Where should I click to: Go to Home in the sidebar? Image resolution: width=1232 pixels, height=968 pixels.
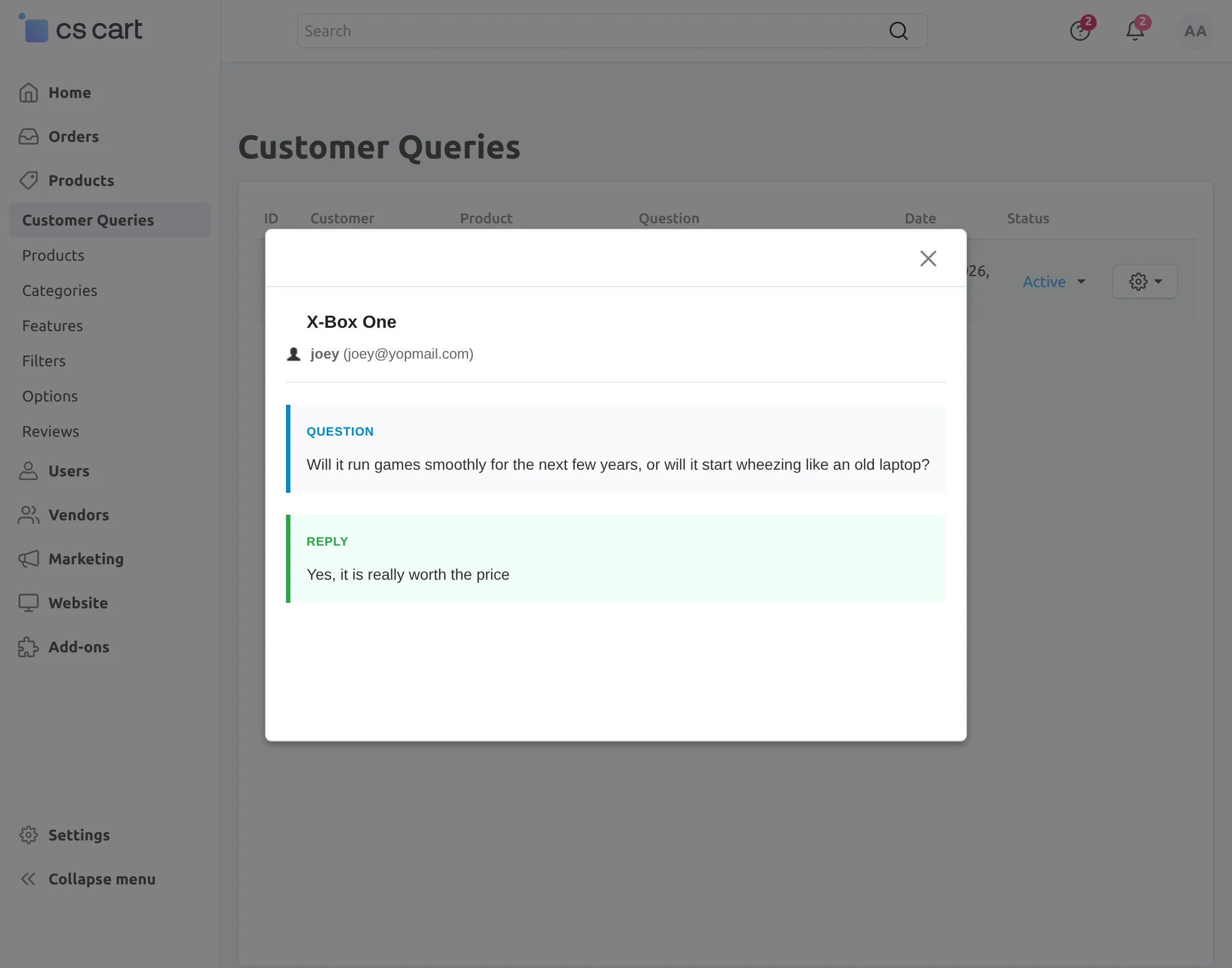(x=70, y=92)
